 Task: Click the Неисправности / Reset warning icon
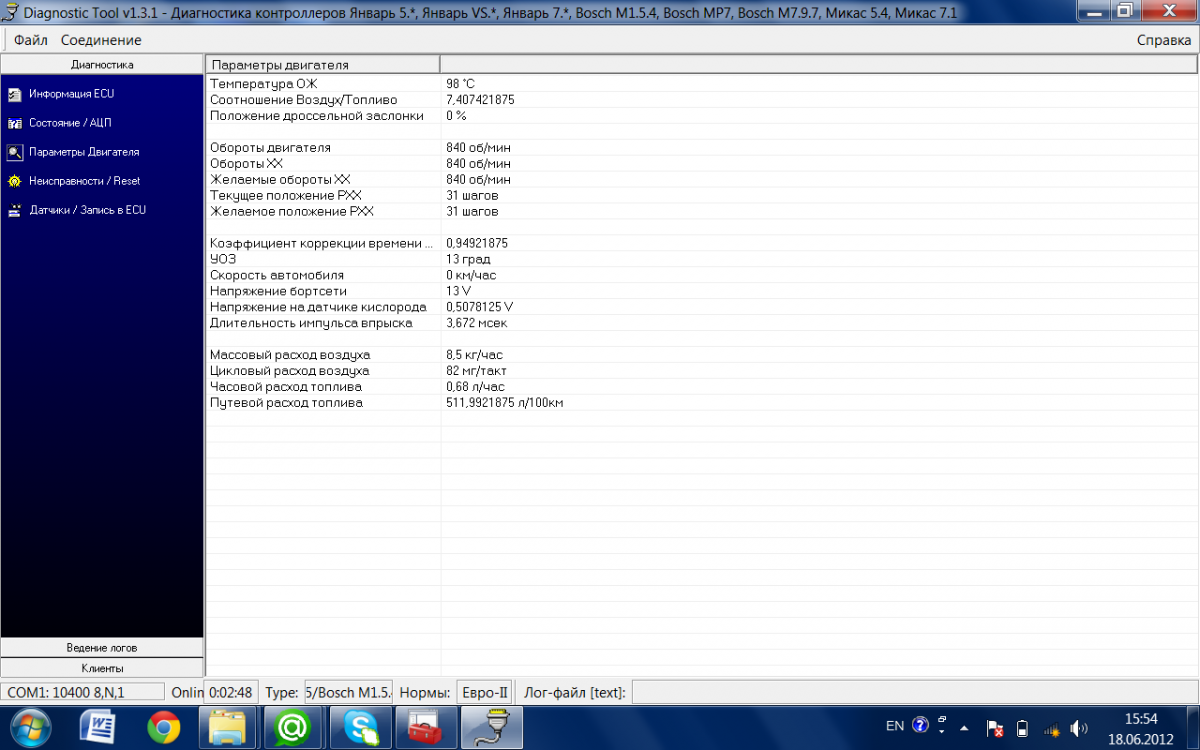[14, 181]
